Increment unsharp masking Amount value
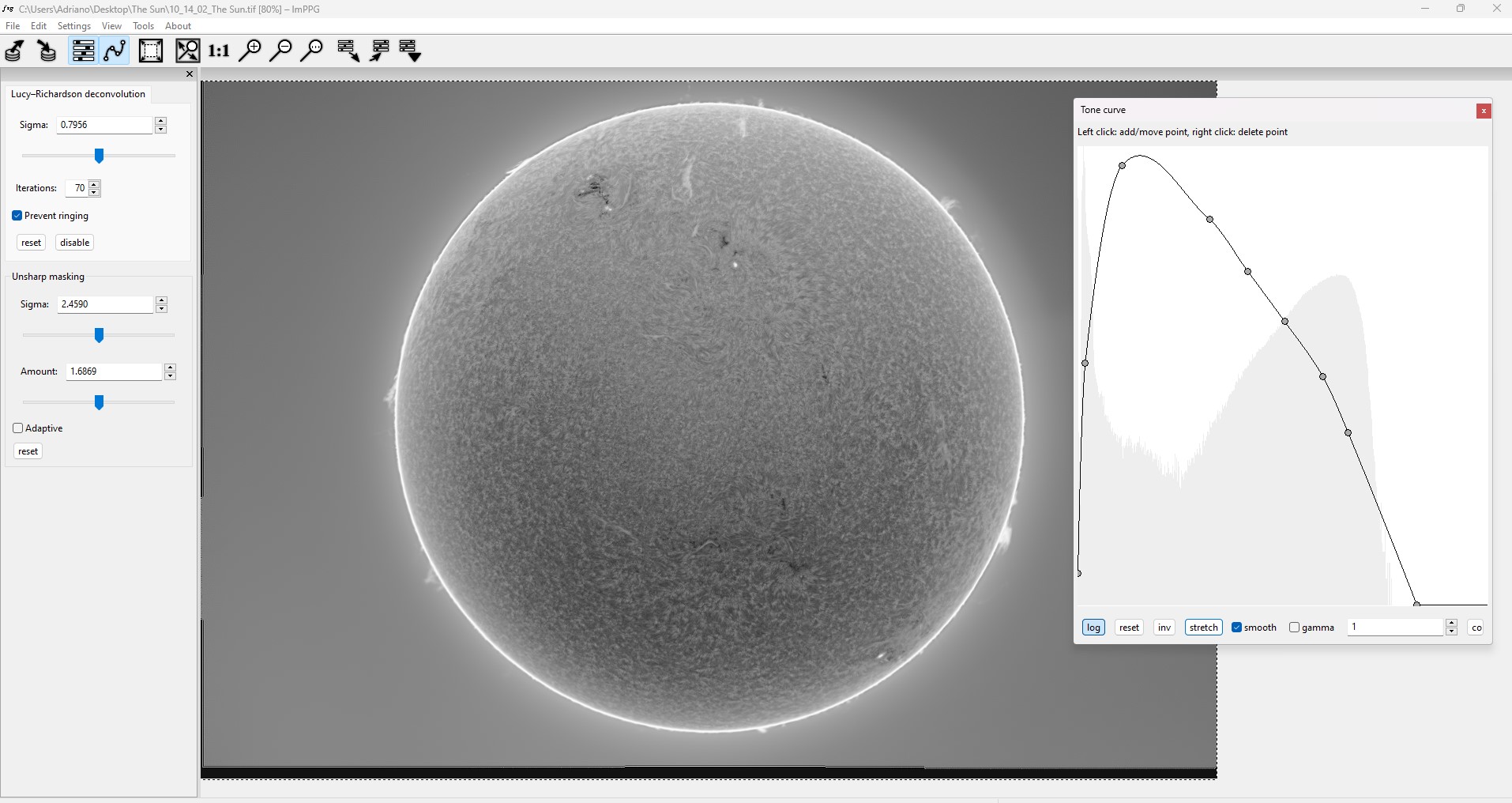The height and width of the screenshot is (803, 1512). coord(170,367)
